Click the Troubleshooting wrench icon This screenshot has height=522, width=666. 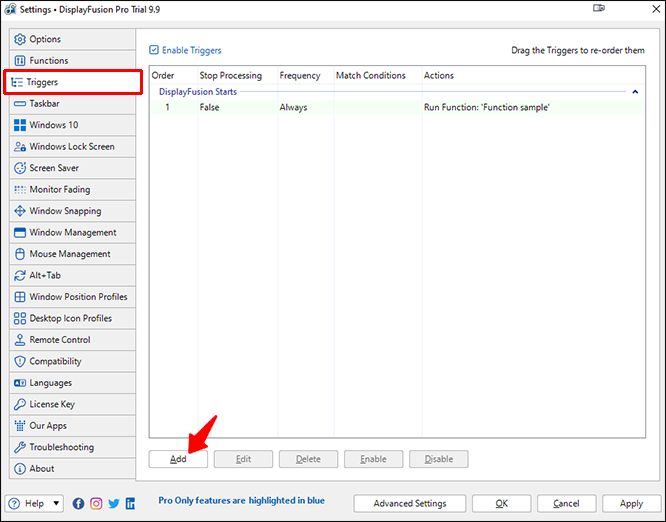coord(20,447)
